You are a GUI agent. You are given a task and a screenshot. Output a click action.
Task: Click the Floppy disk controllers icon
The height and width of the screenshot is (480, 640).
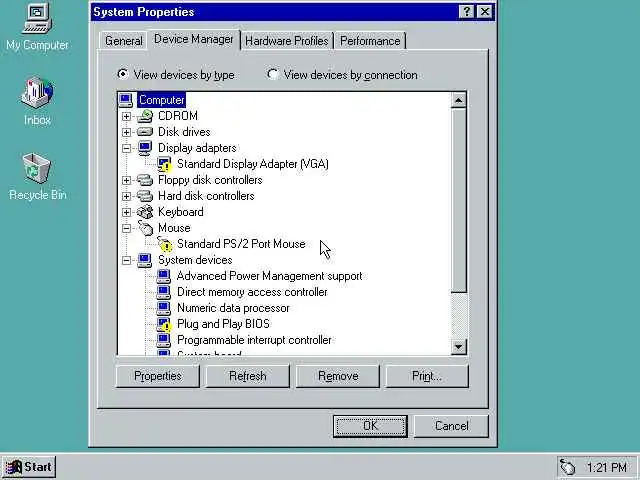pyautogui.click(x=145, y=180)
